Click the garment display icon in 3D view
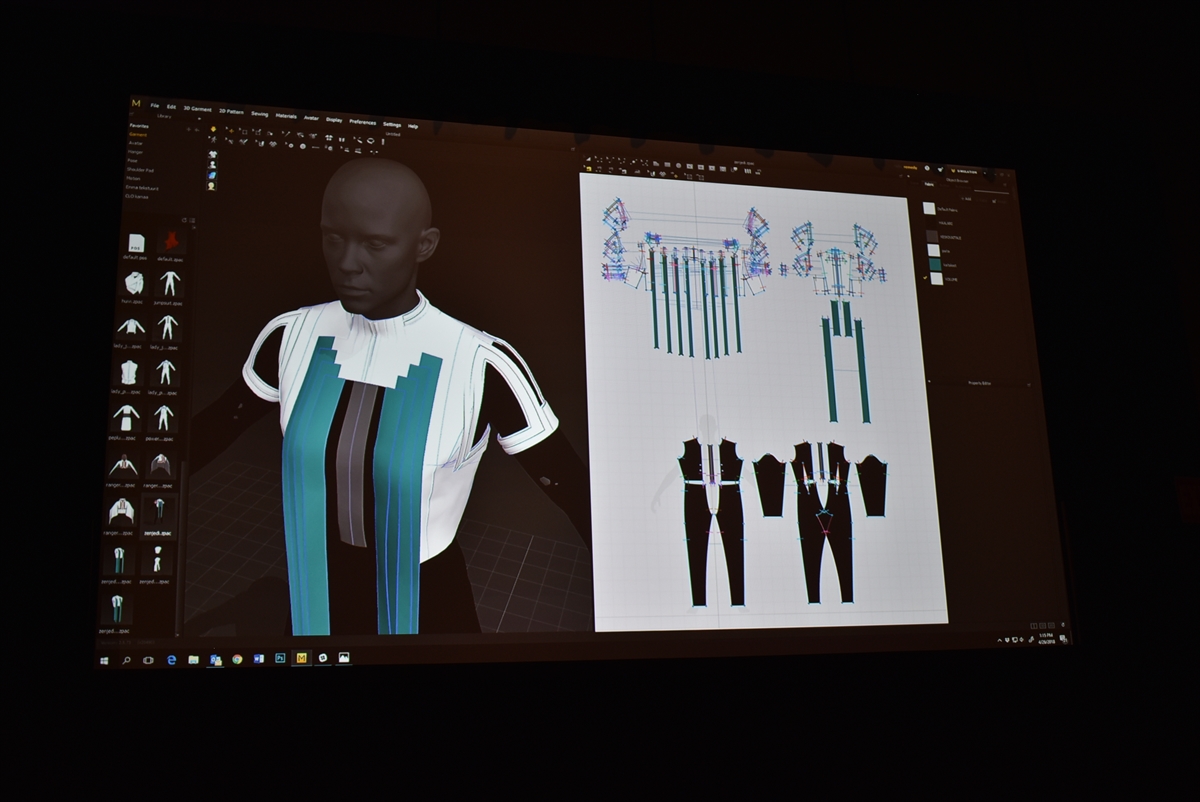Viewport: 1200px width, 802px height. coord(212,154)
